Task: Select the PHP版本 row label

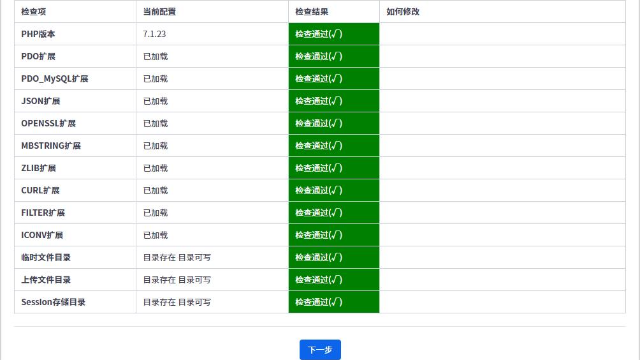Action: click(x=38, y=34)
